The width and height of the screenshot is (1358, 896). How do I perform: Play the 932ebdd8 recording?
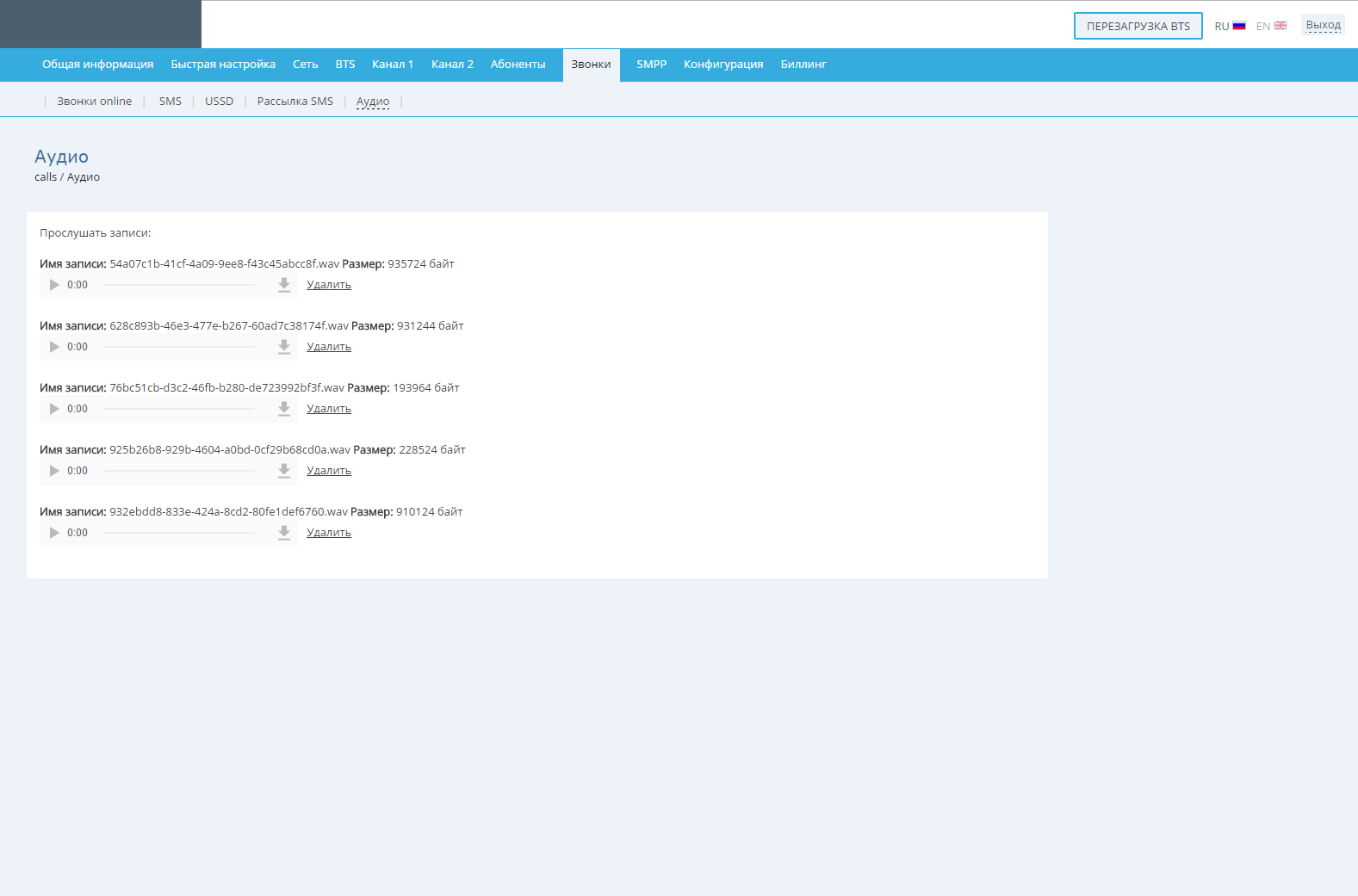pos(54,533)
